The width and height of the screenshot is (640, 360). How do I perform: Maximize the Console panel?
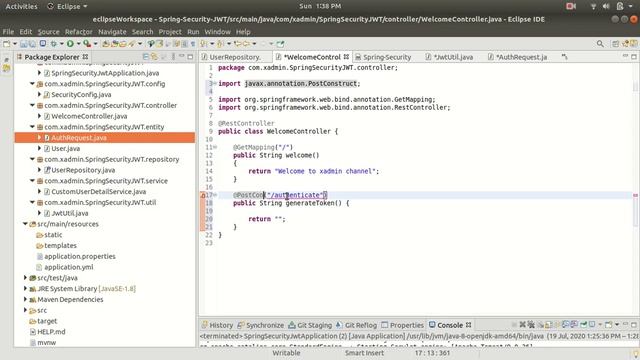[634, 325]
